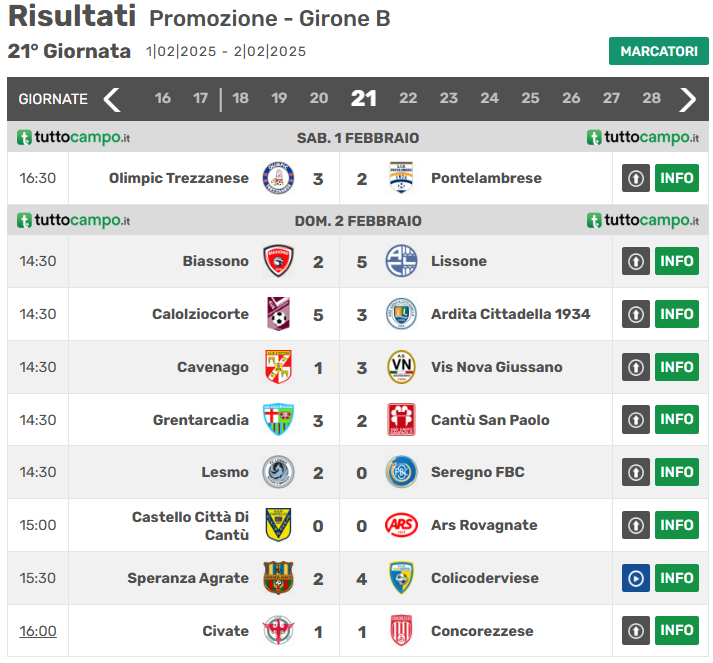Go to previous matchdays with left arrow

112,99
